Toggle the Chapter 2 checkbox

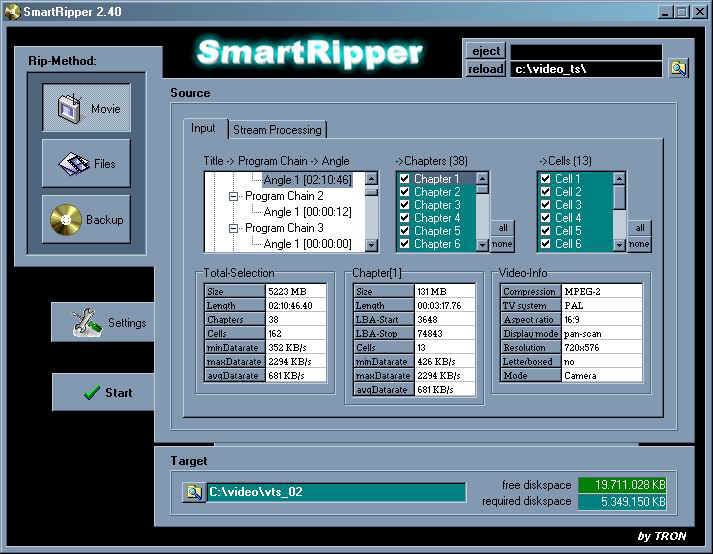(x=404, y=192)
